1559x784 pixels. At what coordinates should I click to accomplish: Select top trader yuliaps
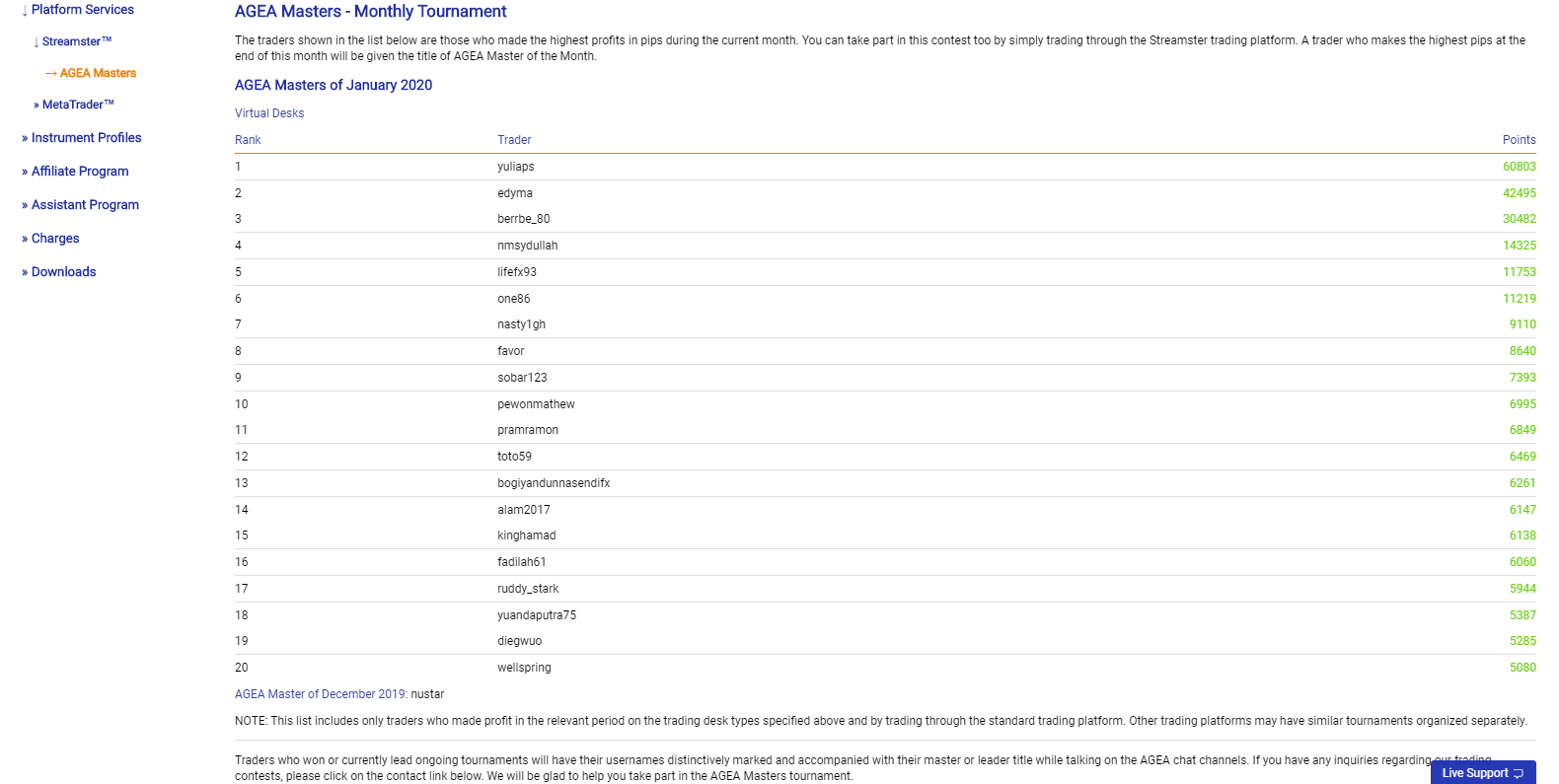pos(516,167)
